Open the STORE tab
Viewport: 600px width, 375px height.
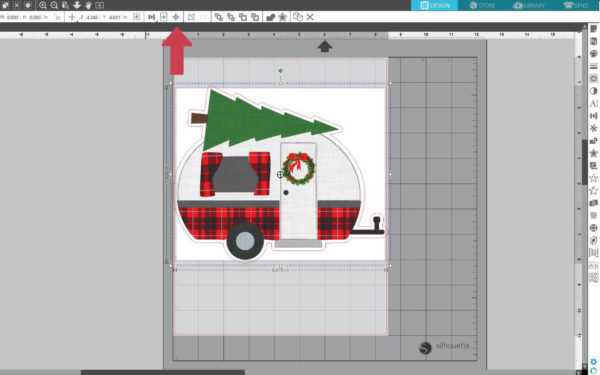(x=482, y=5)
